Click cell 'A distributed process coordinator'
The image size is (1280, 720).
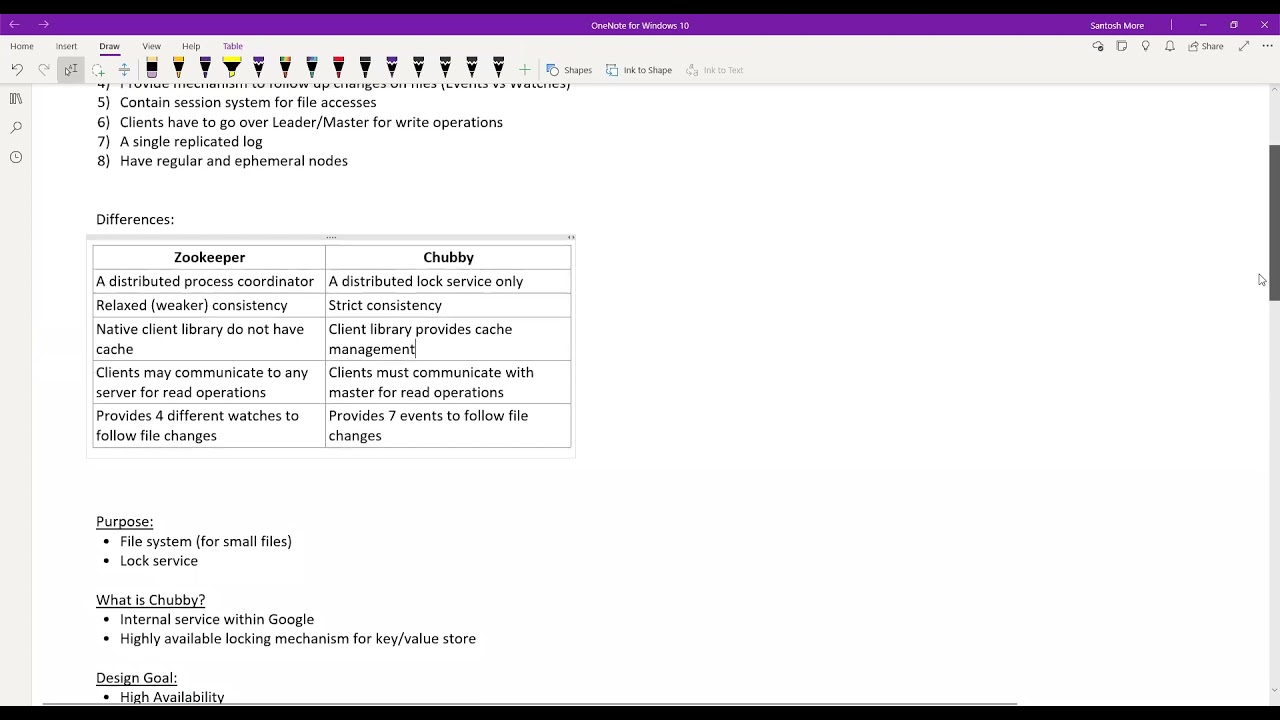point(209,281)
